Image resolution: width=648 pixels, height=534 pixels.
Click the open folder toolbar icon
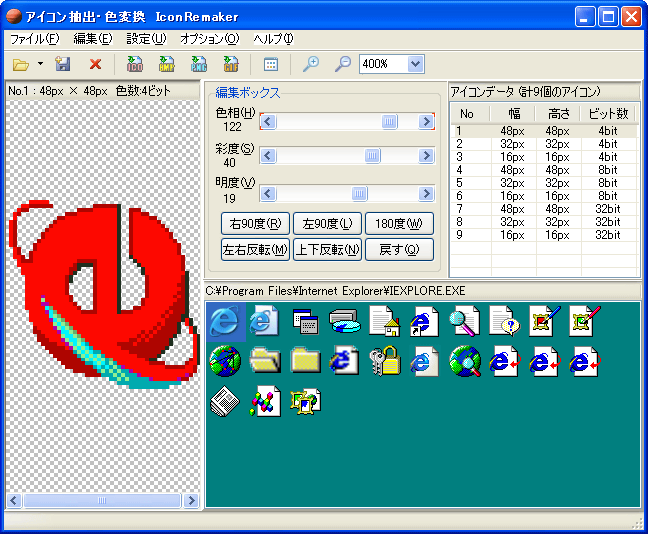[21, 64]
